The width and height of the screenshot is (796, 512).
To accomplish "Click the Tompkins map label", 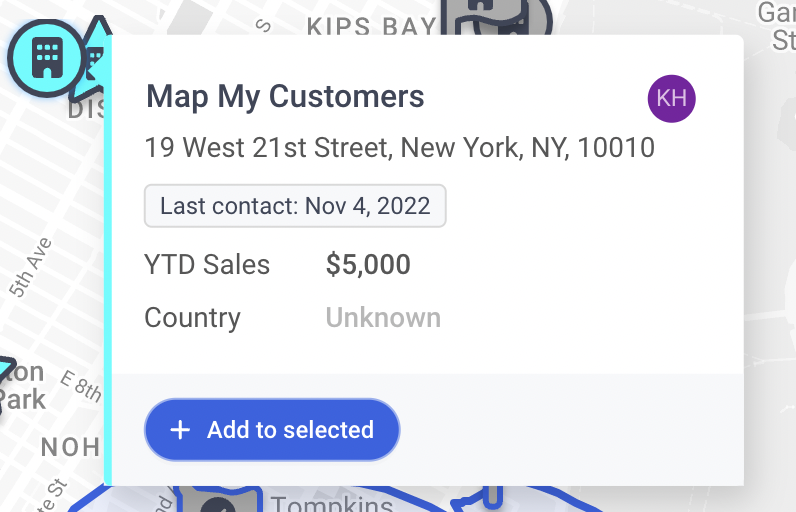I will click(x=331, y=503).
